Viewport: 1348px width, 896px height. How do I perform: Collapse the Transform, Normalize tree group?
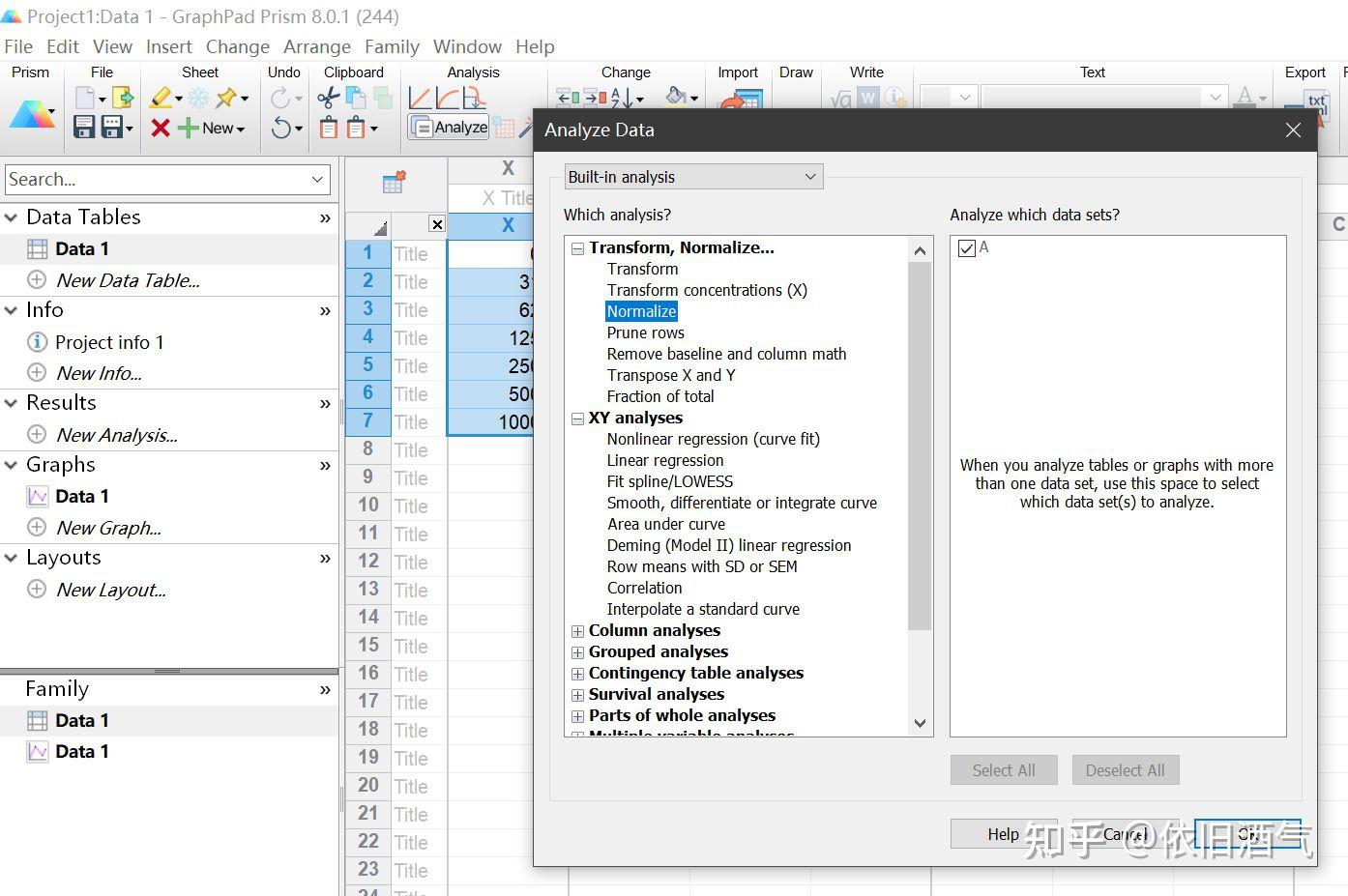coord(577,248)
